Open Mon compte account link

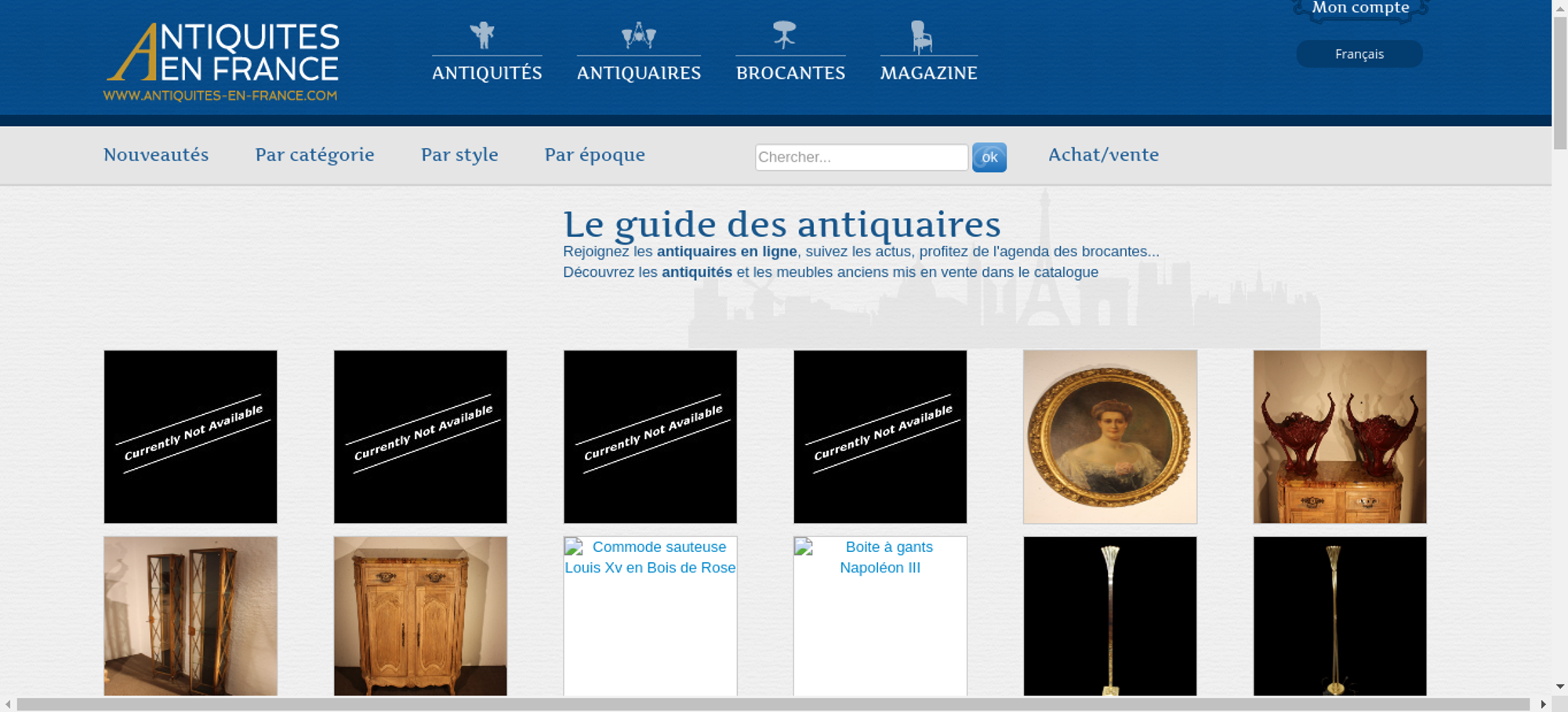tap(1360, 8)
